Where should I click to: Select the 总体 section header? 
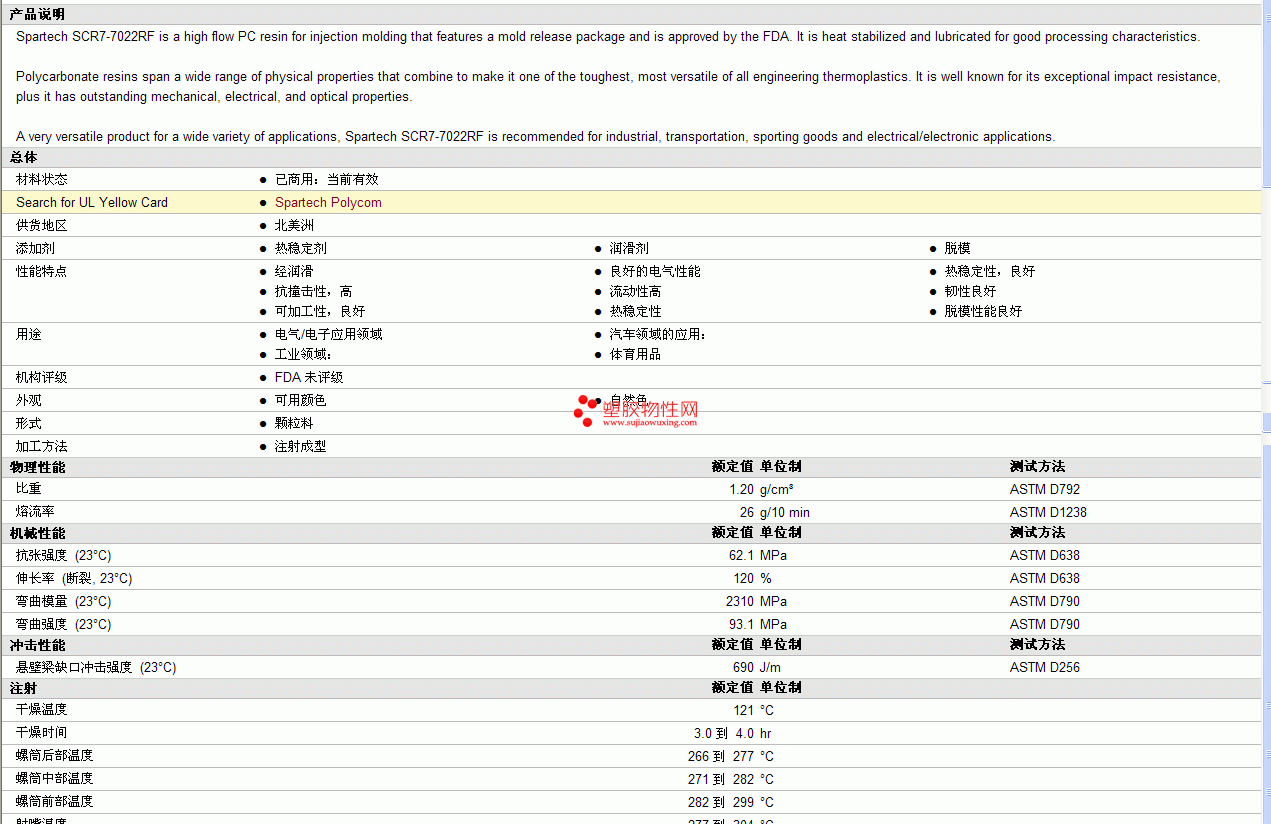point(24,157)
